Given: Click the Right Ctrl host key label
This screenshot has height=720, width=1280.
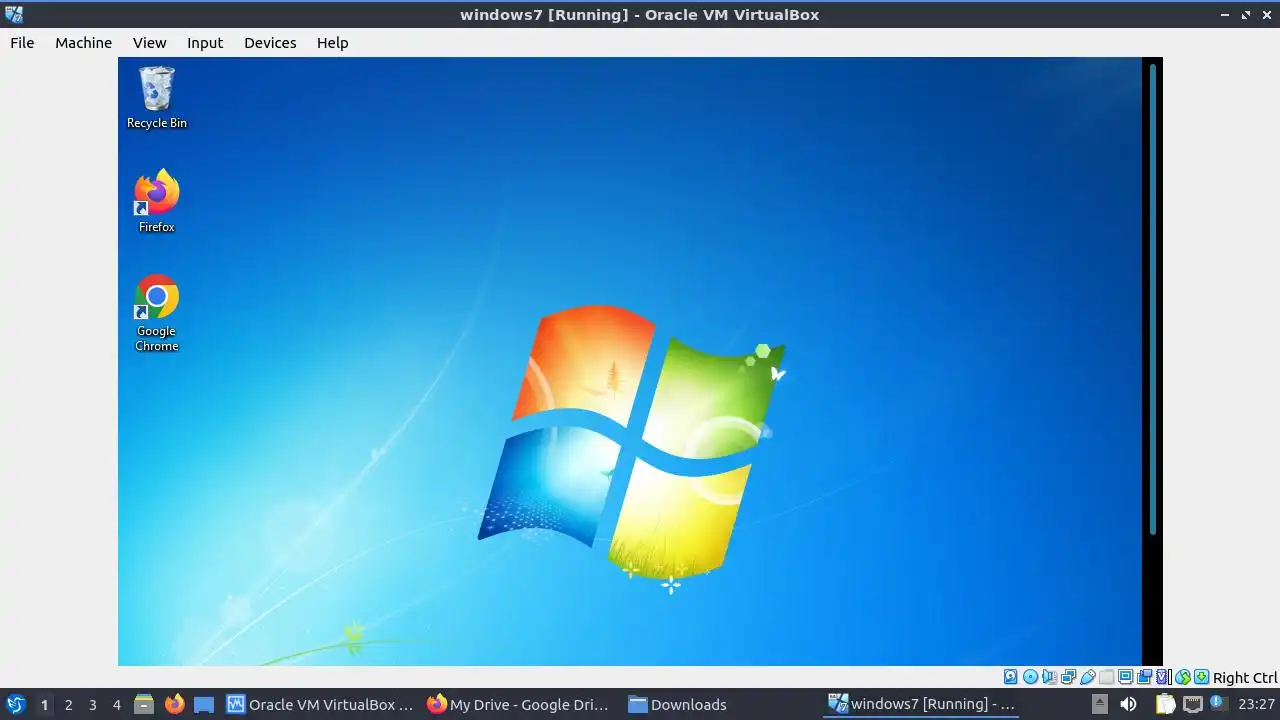Looking at the screenshot, I should (1245, 678).
